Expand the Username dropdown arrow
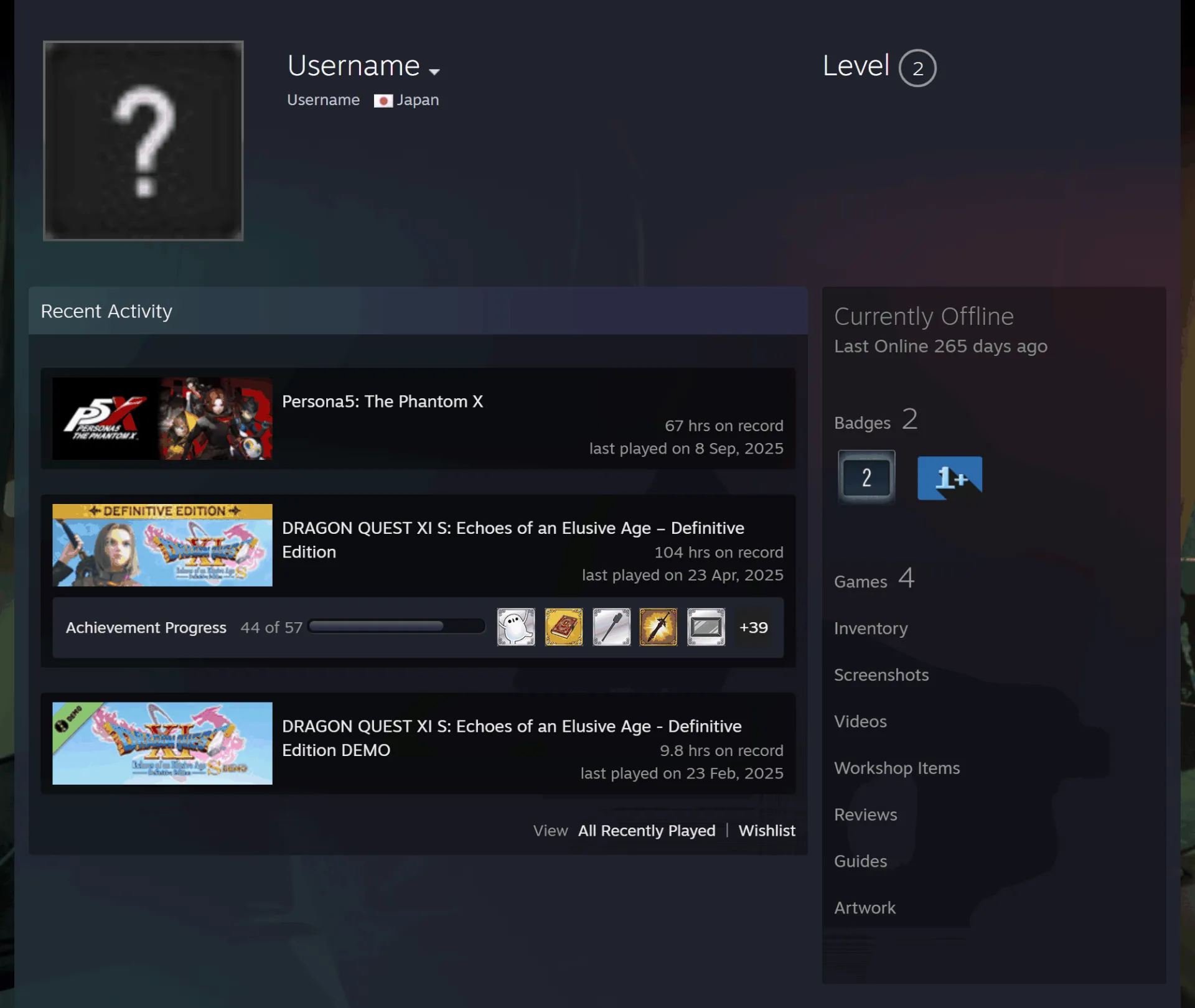 click(434, 72)
